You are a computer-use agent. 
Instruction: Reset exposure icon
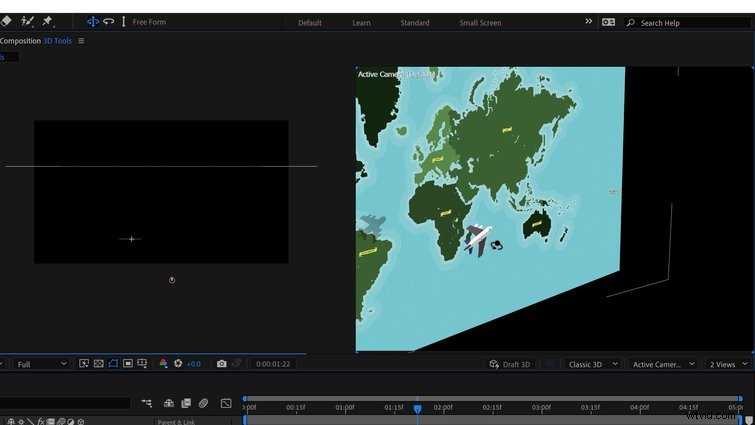tap(178, 363)
